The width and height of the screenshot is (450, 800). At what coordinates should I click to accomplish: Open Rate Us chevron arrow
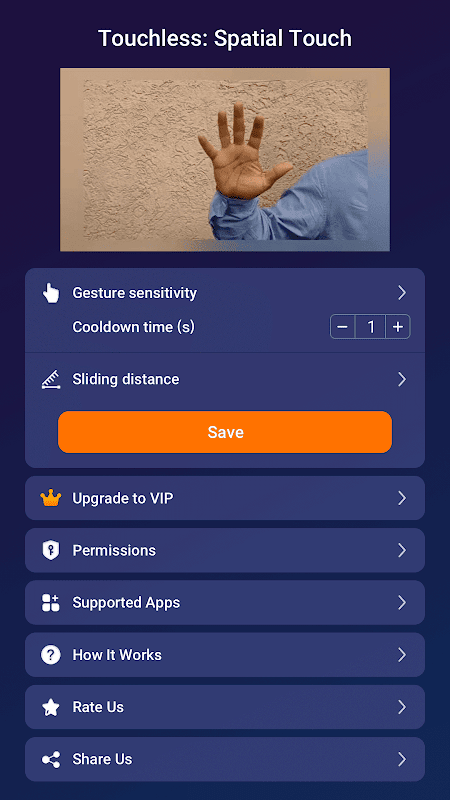402,707
